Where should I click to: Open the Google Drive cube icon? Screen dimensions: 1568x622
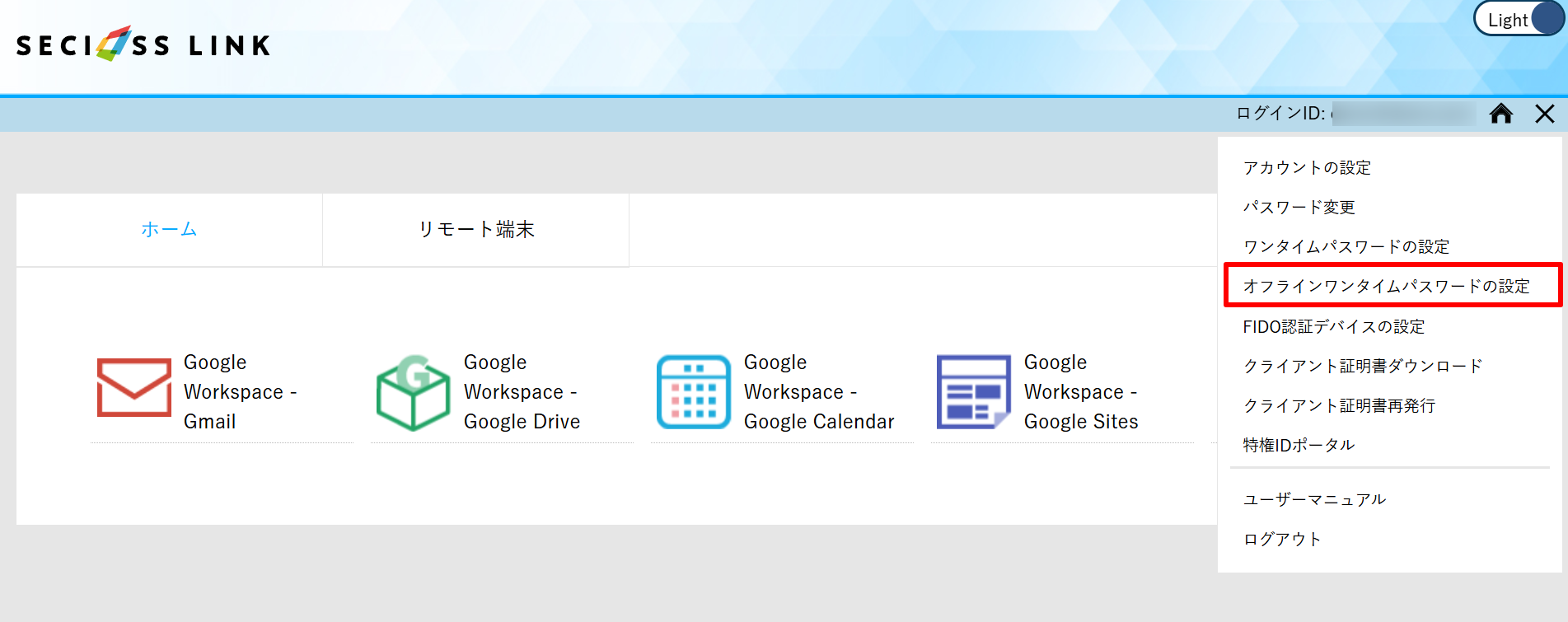tap(413, 393)
